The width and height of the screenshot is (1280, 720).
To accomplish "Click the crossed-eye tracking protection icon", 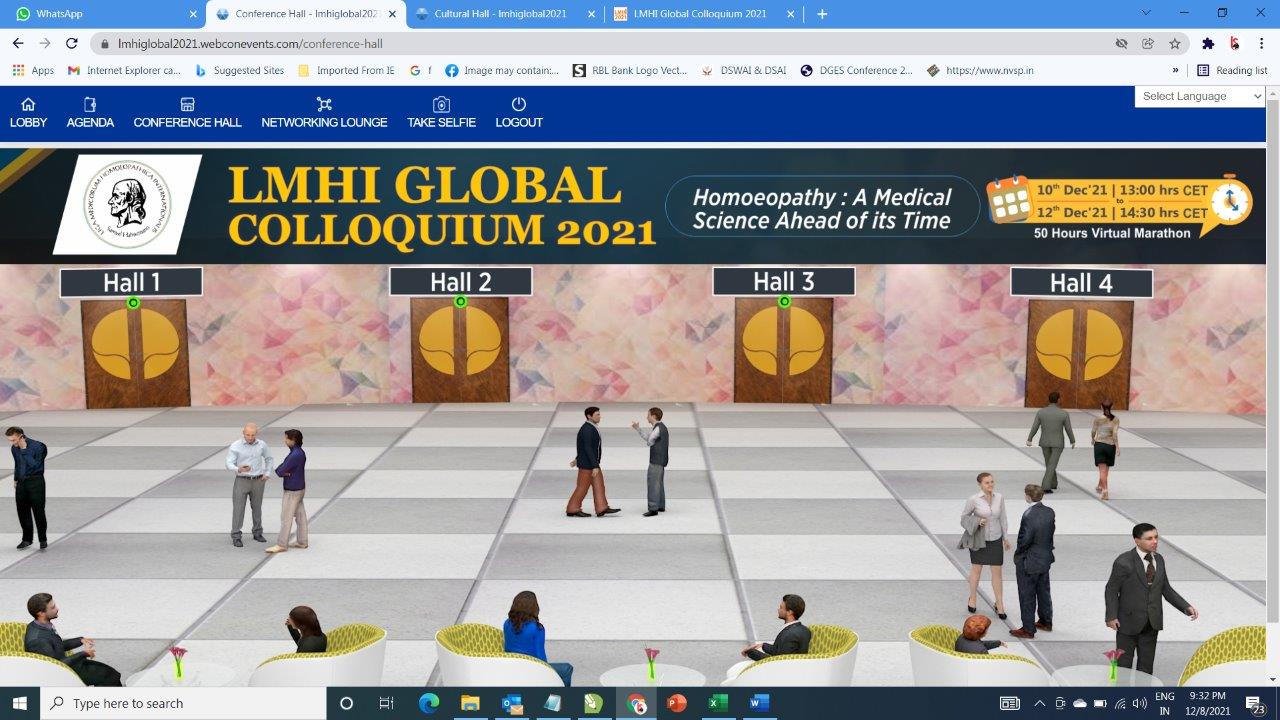I will pyautogui.click(x=1122, y=44).
